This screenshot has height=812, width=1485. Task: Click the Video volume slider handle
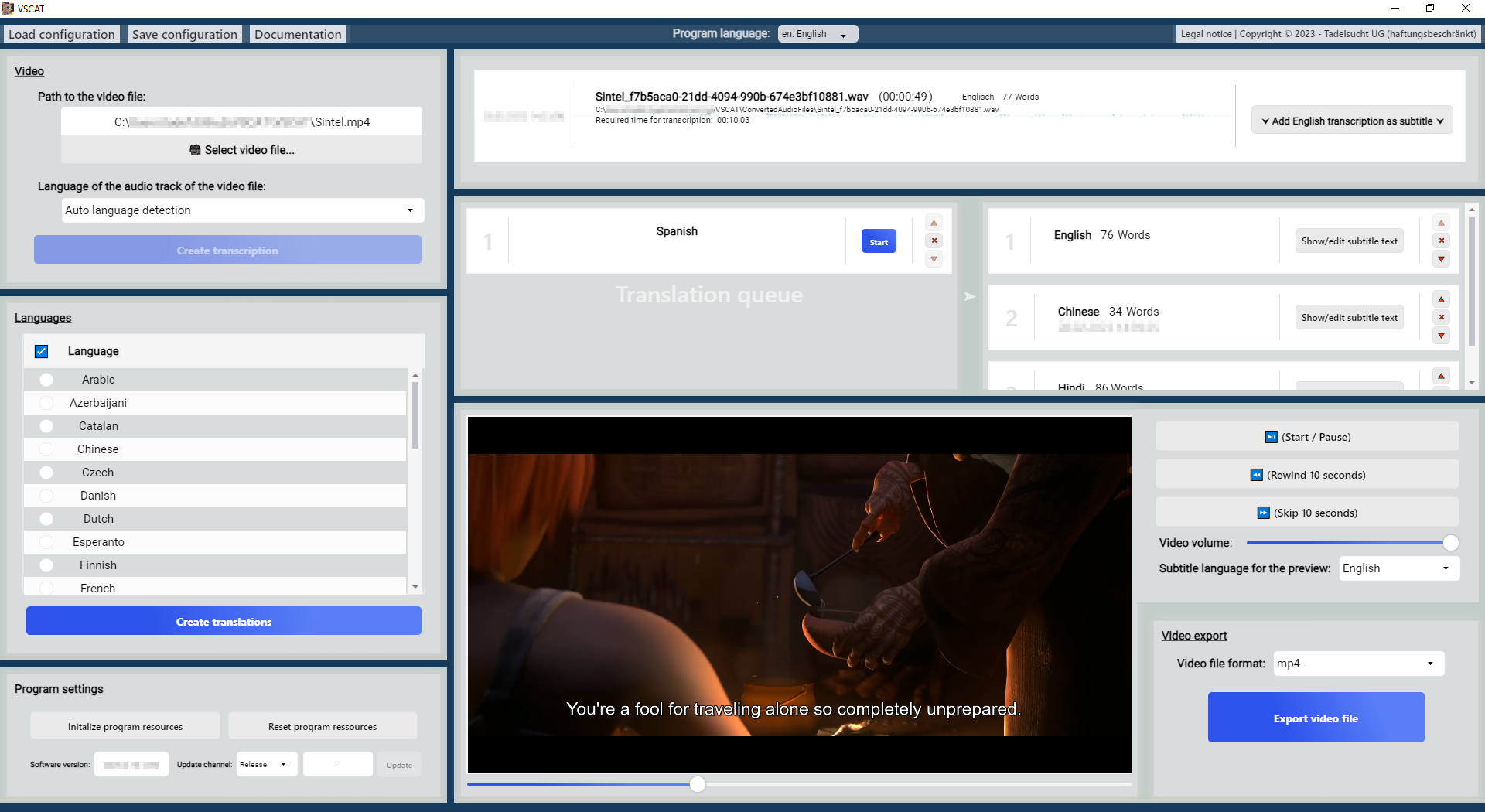coord(1450,543)
